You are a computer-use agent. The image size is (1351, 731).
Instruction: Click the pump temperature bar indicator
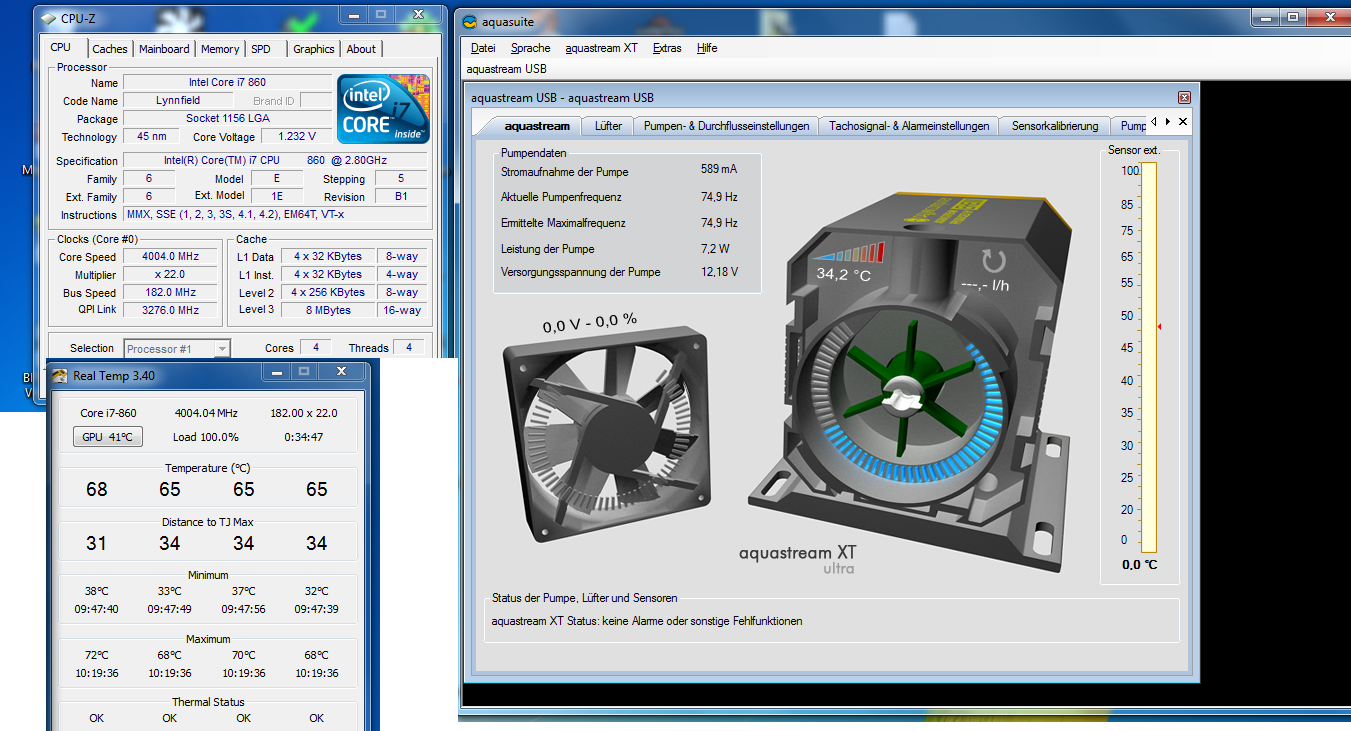pyautogui.click(x=851, y=252)
